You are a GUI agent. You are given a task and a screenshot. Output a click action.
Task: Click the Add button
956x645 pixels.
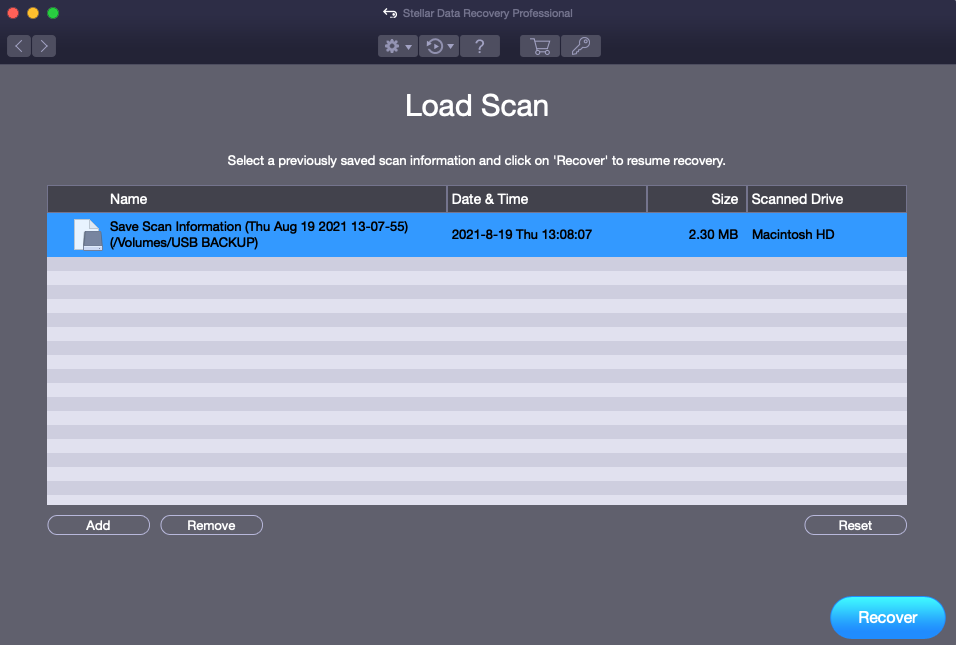(98, 525)
